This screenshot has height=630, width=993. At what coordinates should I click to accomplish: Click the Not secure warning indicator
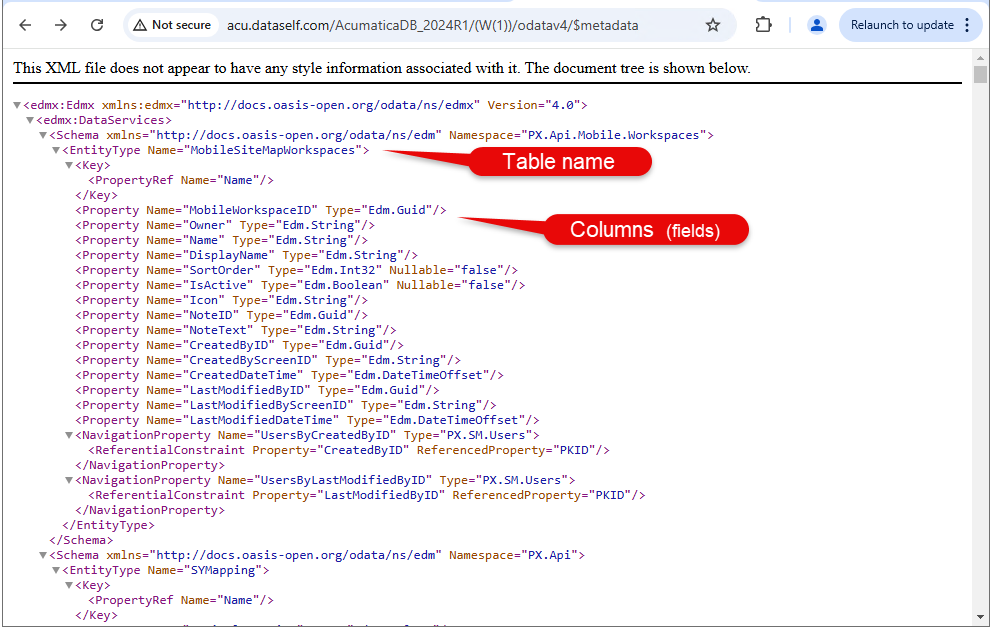172,25
